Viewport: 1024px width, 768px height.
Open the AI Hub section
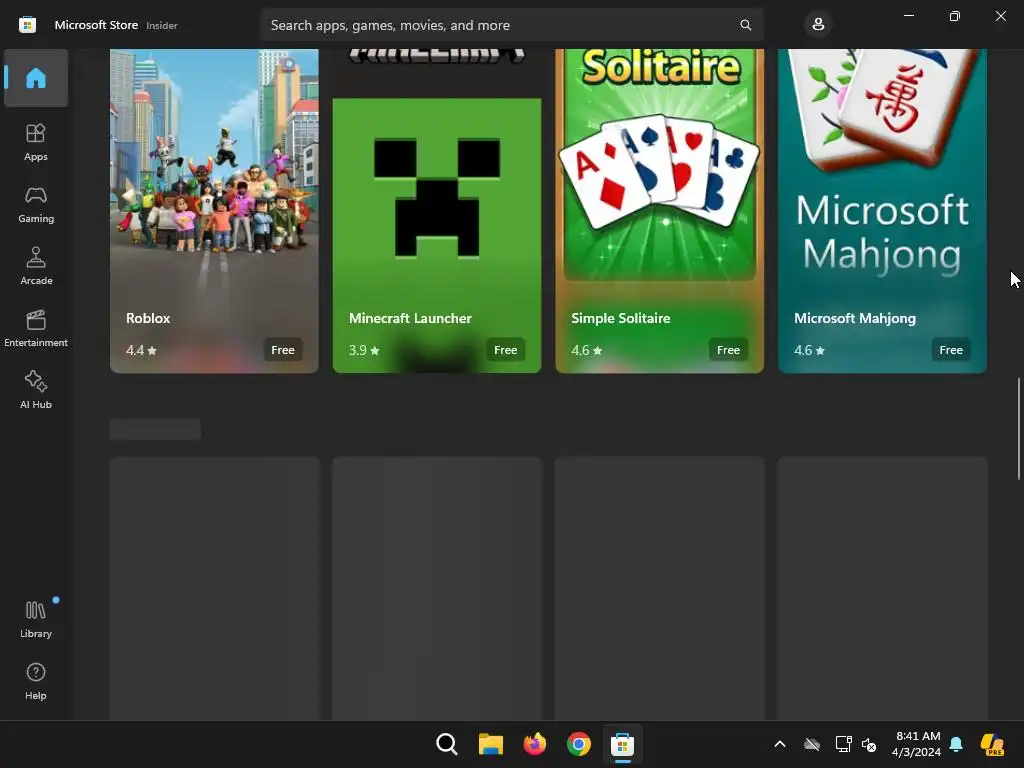pyautogui.click(x=36, y=391)
